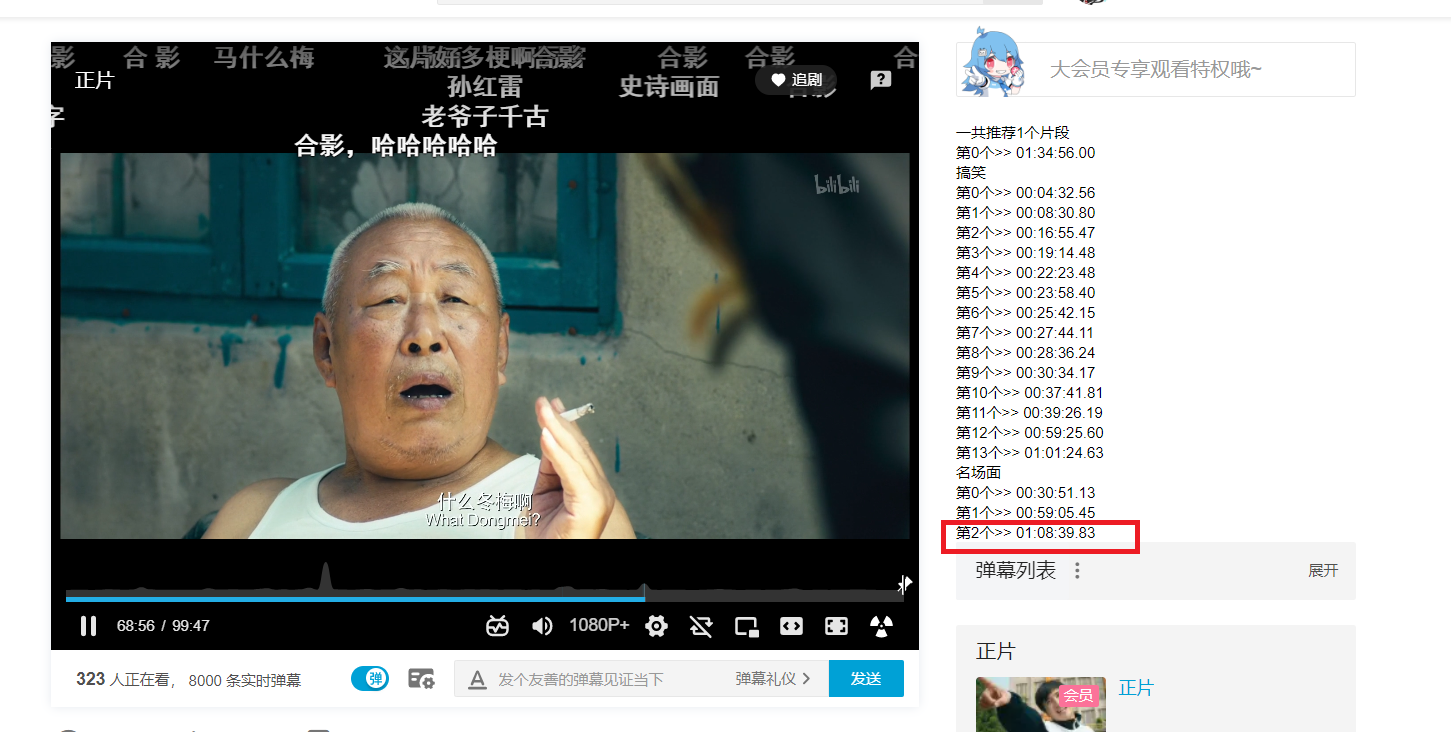The width and height of the screenshot is (1451, 732).
Task: Jump to 搞笑 clip 00:39:26.19
Action: [1029, 413]
